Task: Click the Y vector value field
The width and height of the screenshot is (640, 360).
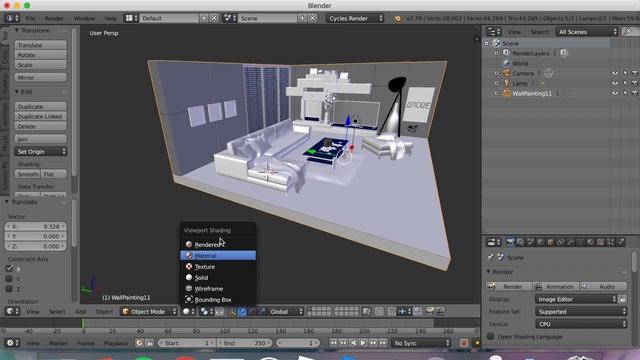Action: tap(36, 236)
